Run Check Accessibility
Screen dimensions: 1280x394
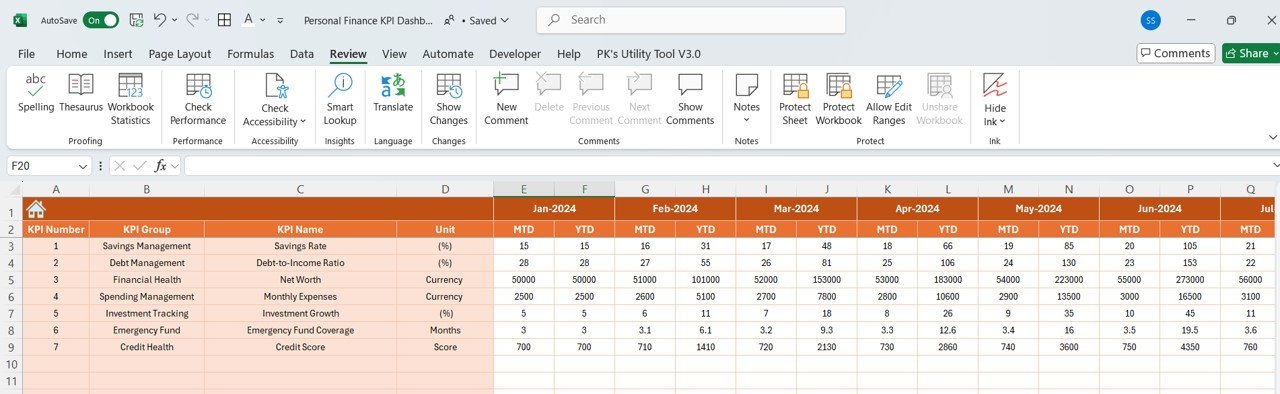pyautogui.click(x=275, y=99)
